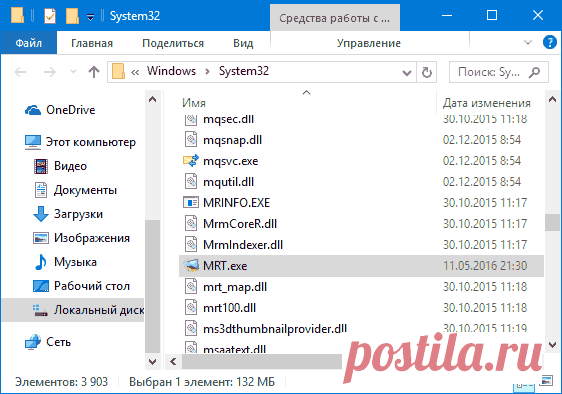
Task: Click the search magnifier icon
Action: pos(534,72)
